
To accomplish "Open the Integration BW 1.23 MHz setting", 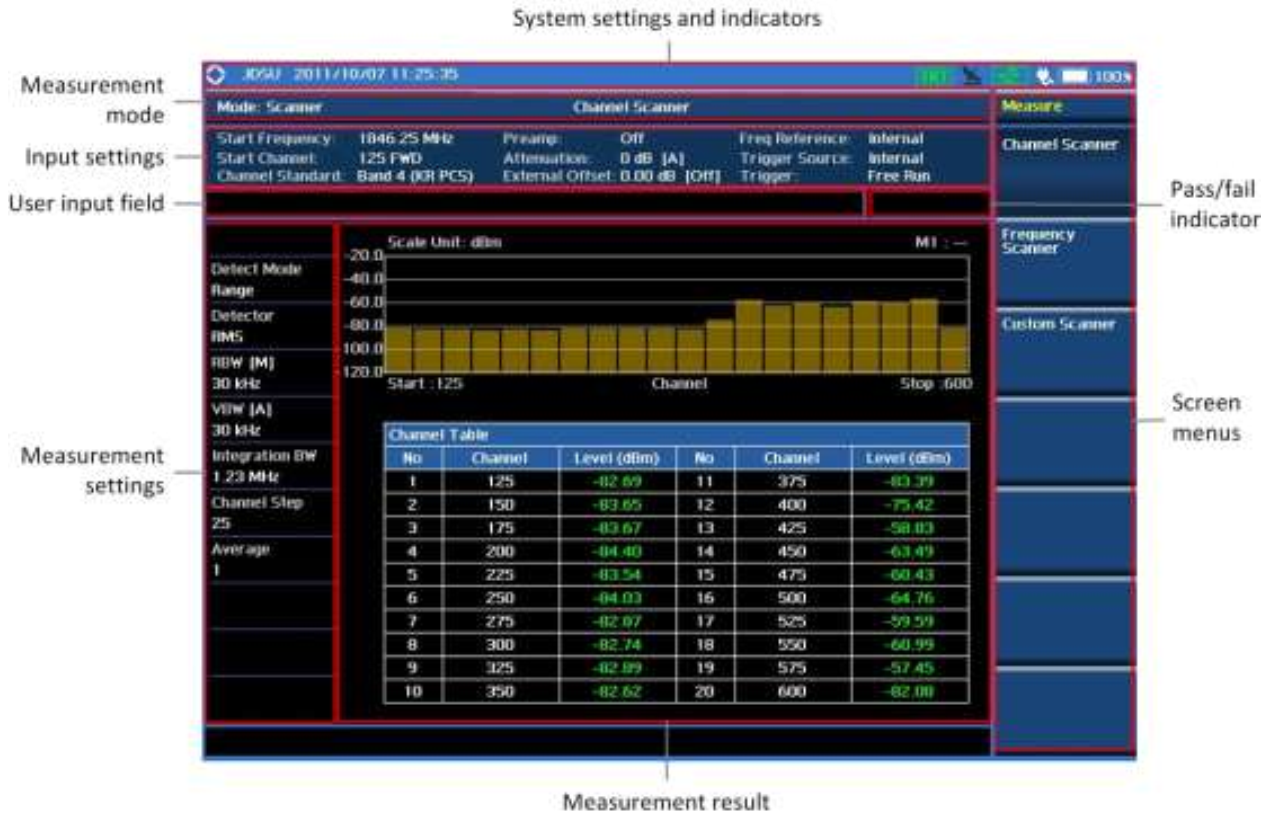I will pyautogui.click(x=267, y=465).
